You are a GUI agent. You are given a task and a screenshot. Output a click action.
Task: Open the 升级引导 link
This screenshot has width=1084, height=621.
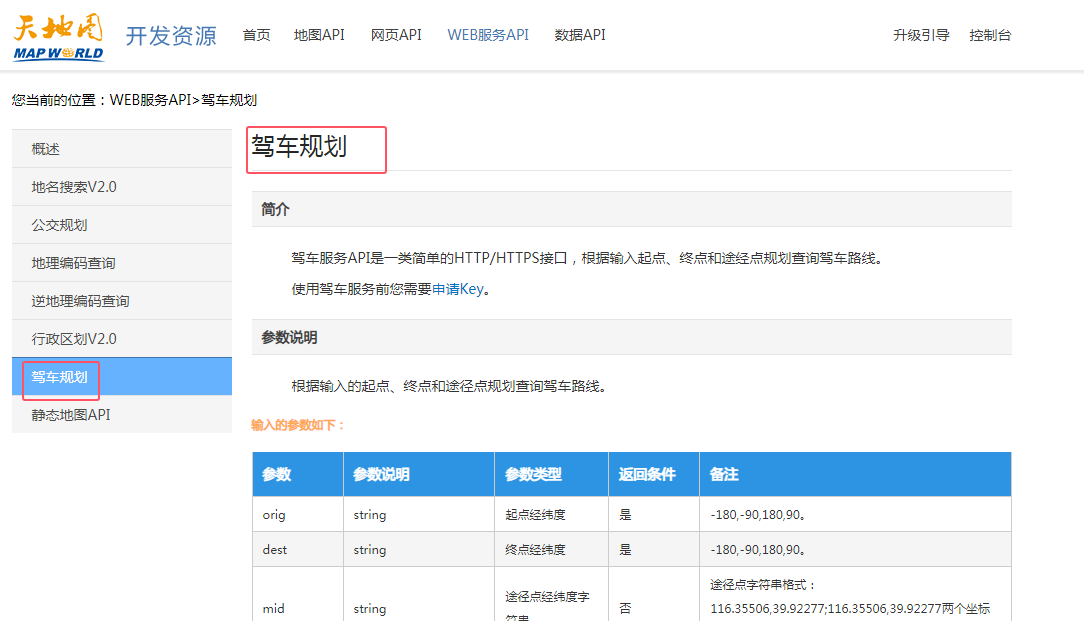coord(921,35)
